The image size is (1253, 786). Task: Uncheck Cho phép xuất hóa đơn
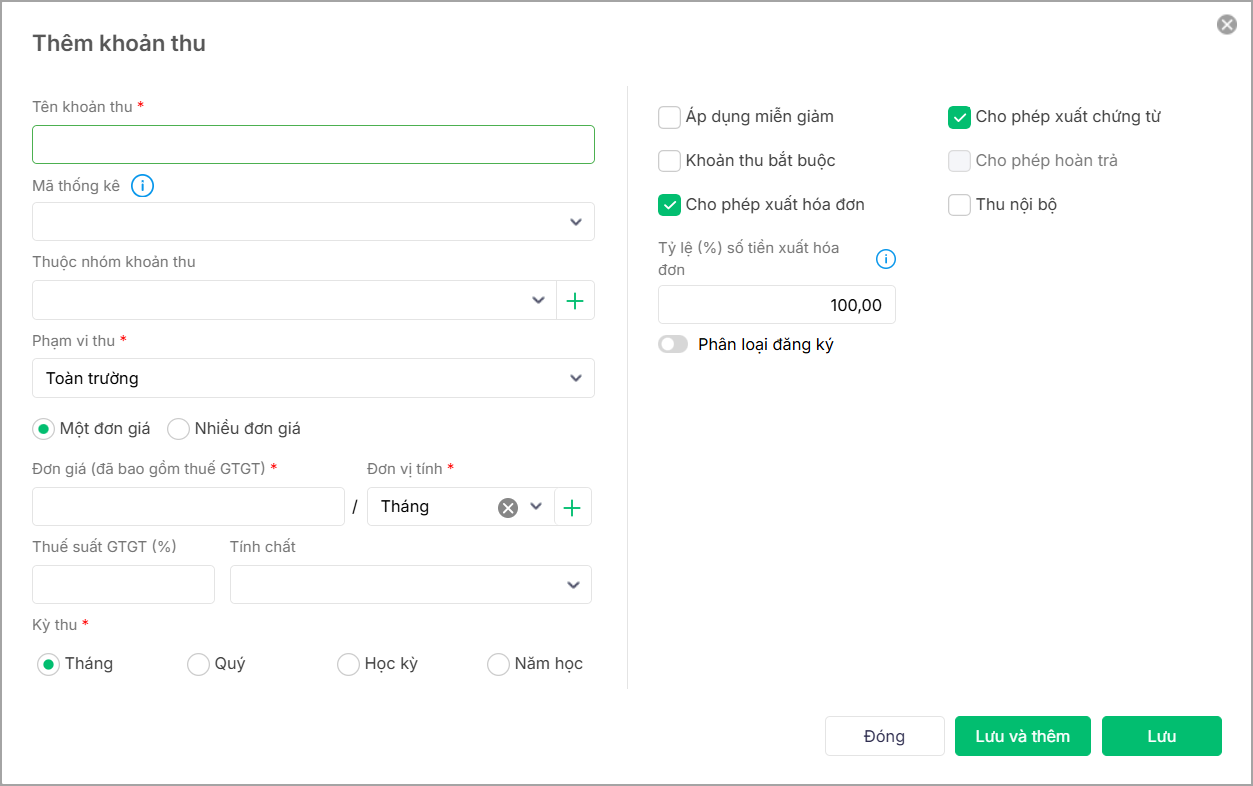670,205
